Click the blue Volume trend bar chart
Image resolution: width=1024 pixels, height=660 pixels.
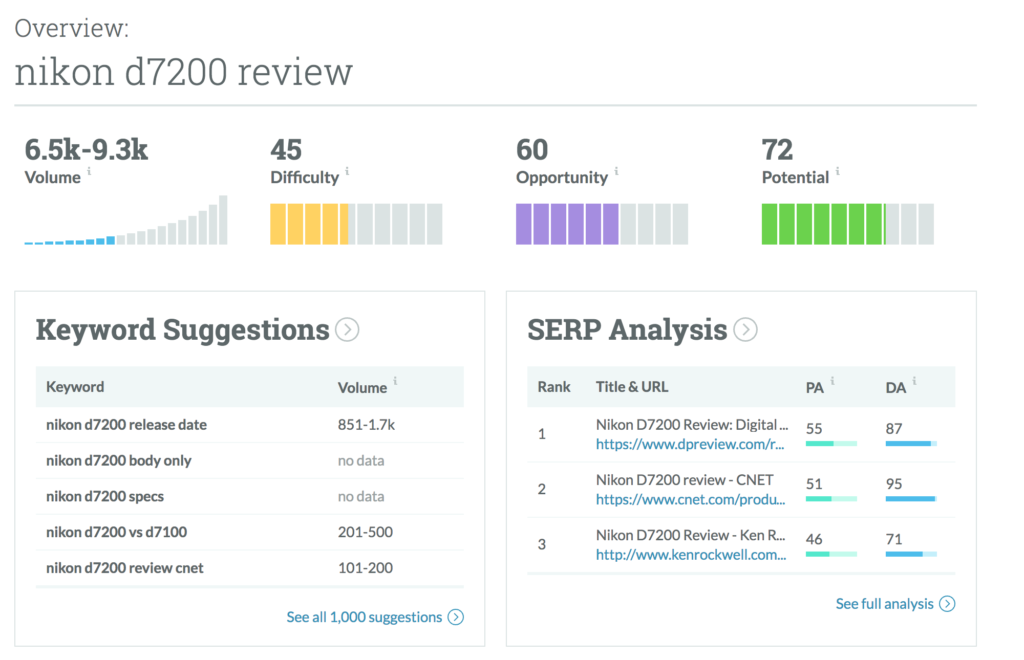126,220
